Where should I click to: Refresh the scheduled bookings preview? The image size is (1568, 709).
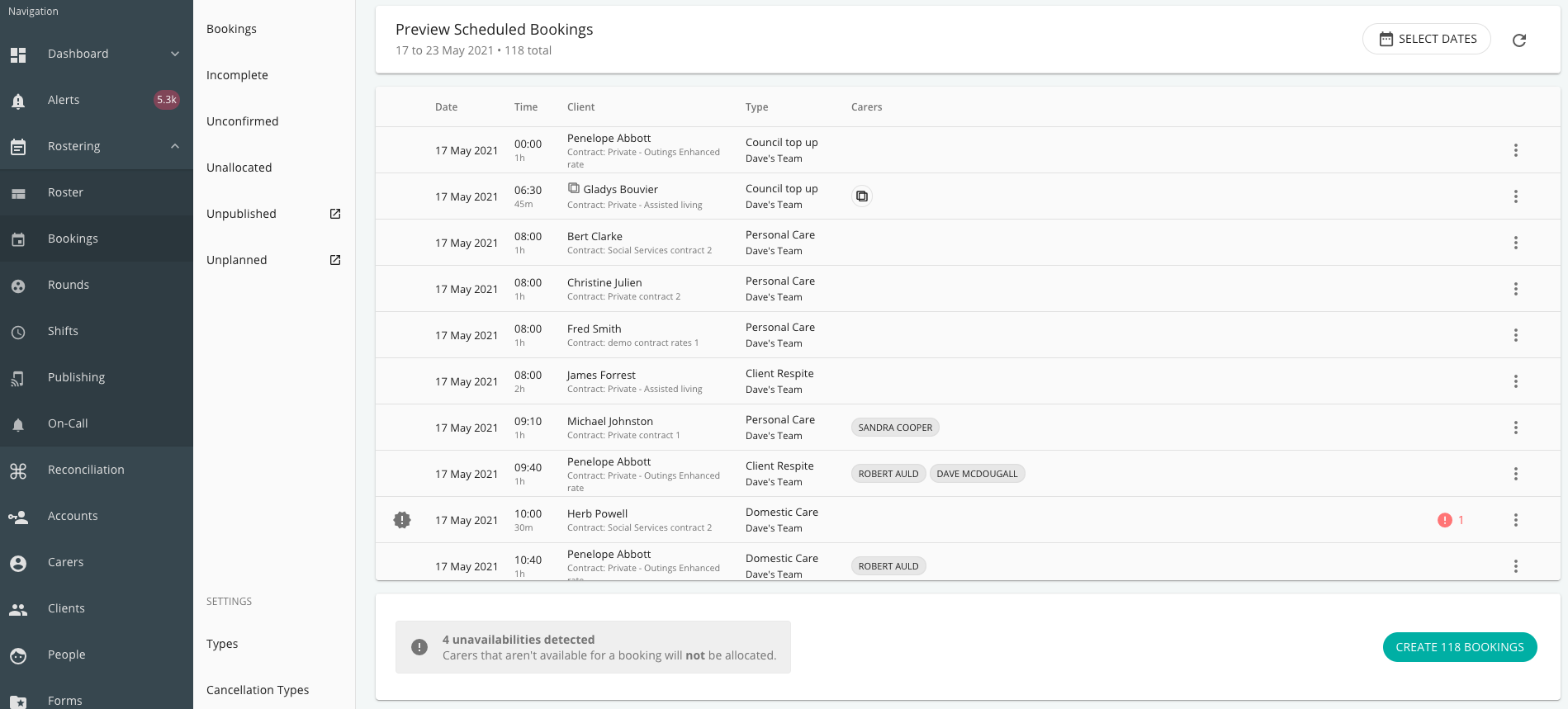1519,40
